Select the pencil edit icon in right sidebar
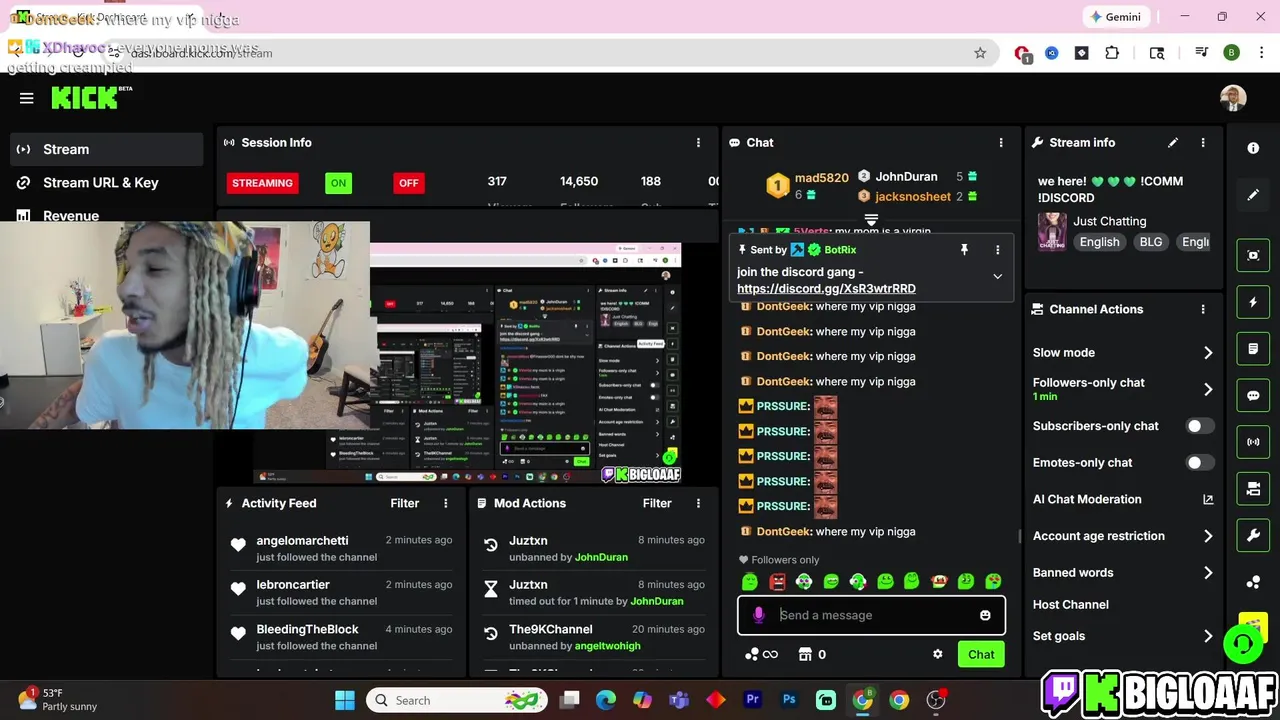1280x720 pixels. coord(1253,195)
